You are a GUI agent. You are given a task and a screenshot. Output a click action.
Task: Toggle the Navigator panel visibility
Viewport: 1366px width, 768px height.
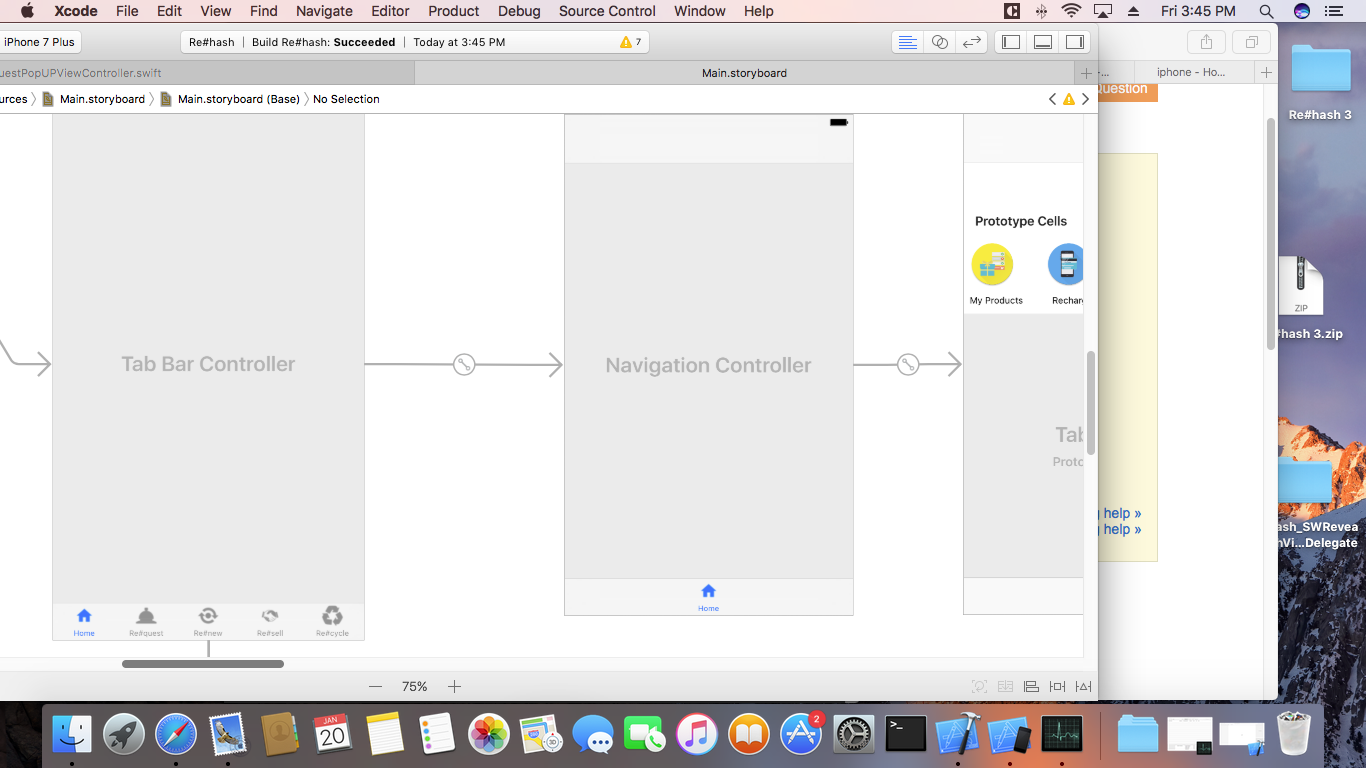pyautogui.click(x=1011, y=42)
